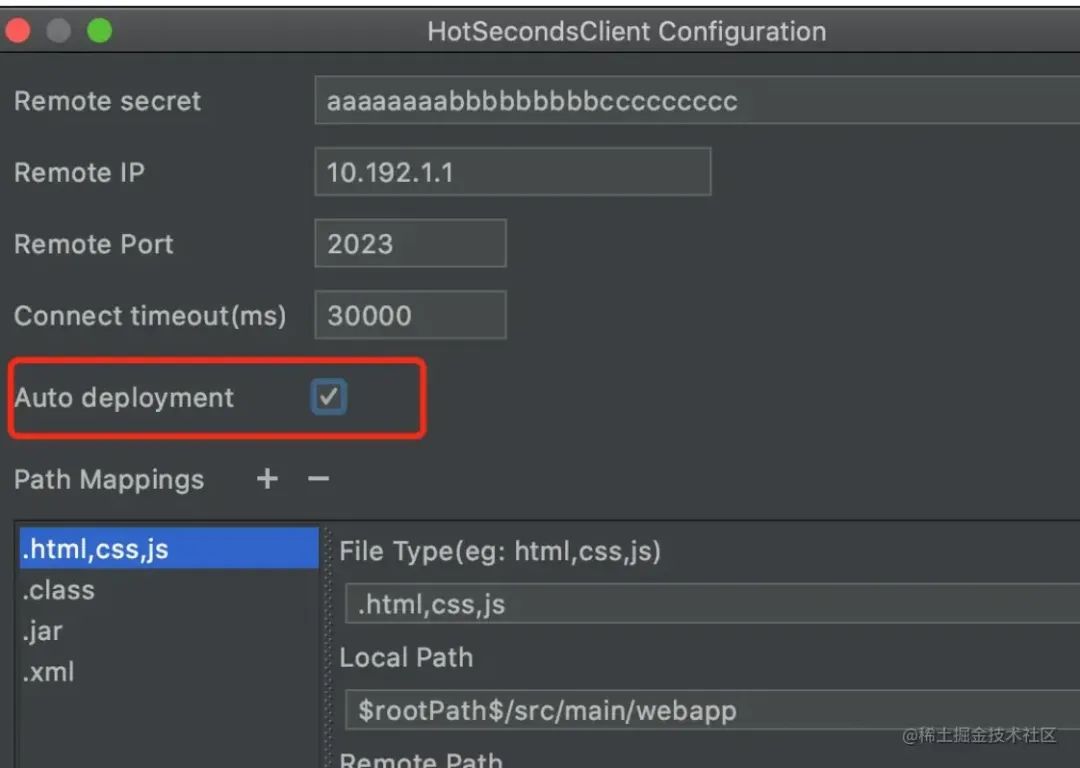Add a new path mapping with plus icon
The height and width of the screenshot is (768, 1080).
coord(267,478)
